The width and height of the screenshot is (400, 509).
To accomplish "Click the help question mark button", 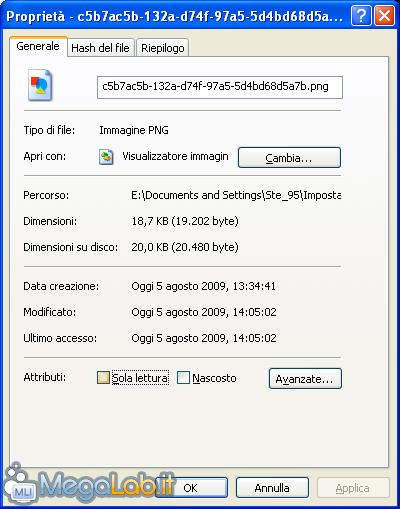I will pyautogui.click(x=361, y=15).
